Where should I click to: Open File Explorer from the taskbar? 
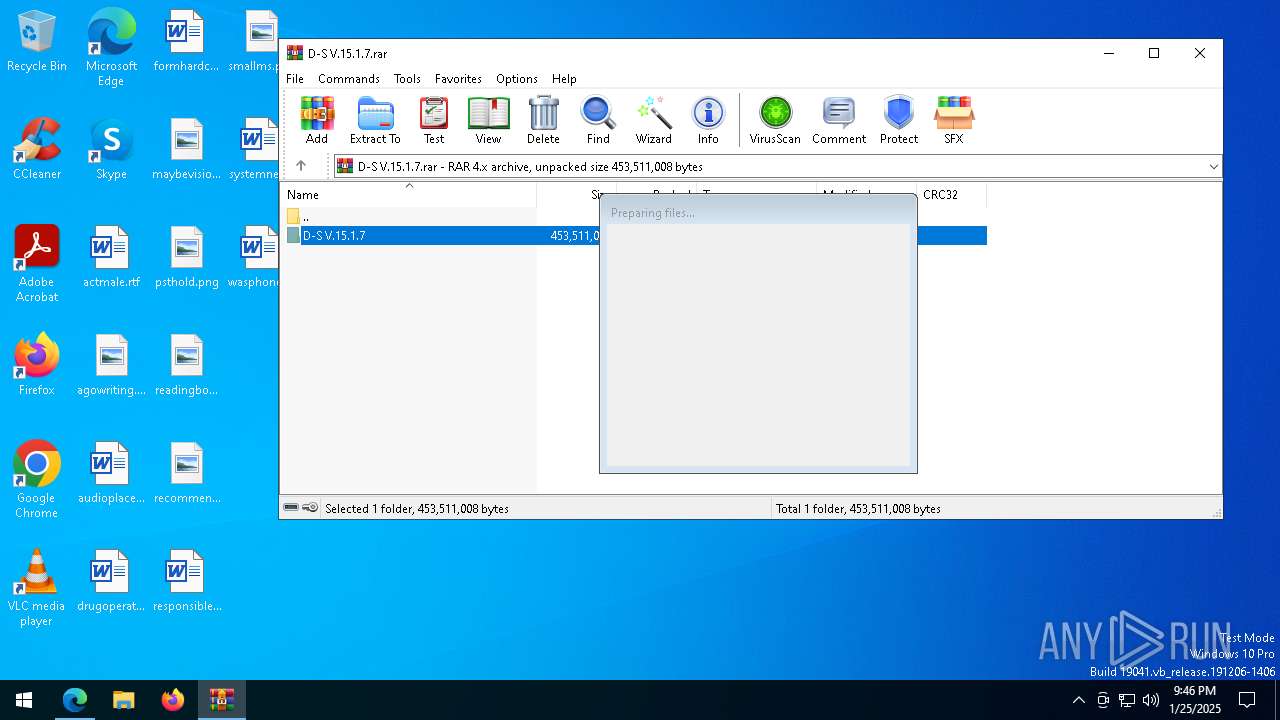pyautogui.click(x=123, y=700)
